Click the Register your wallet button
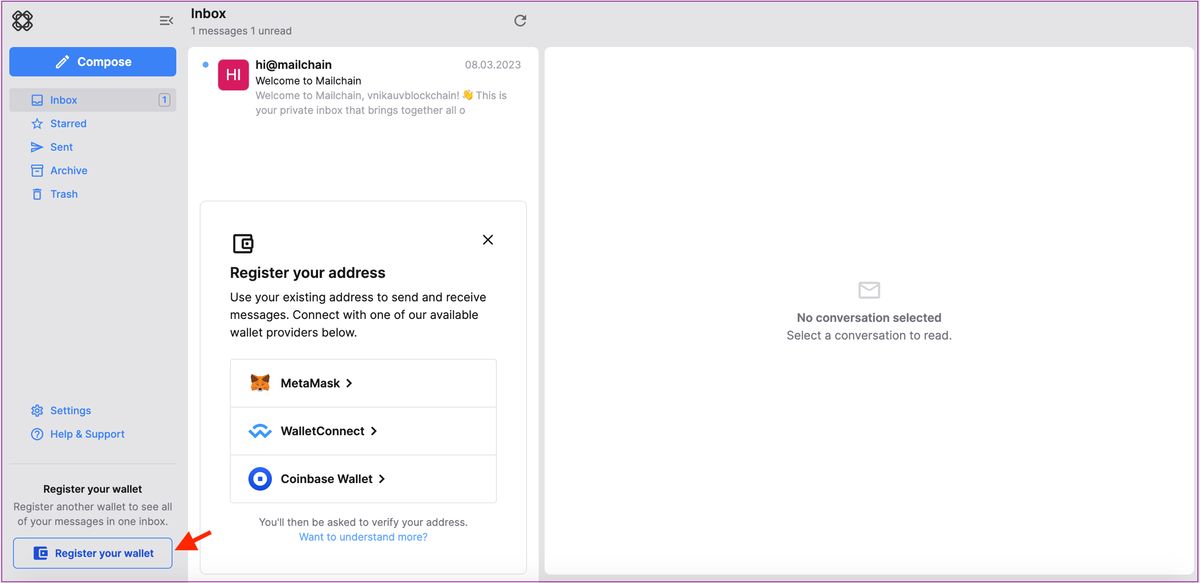The image size is (1200, 583). point(93,553)
